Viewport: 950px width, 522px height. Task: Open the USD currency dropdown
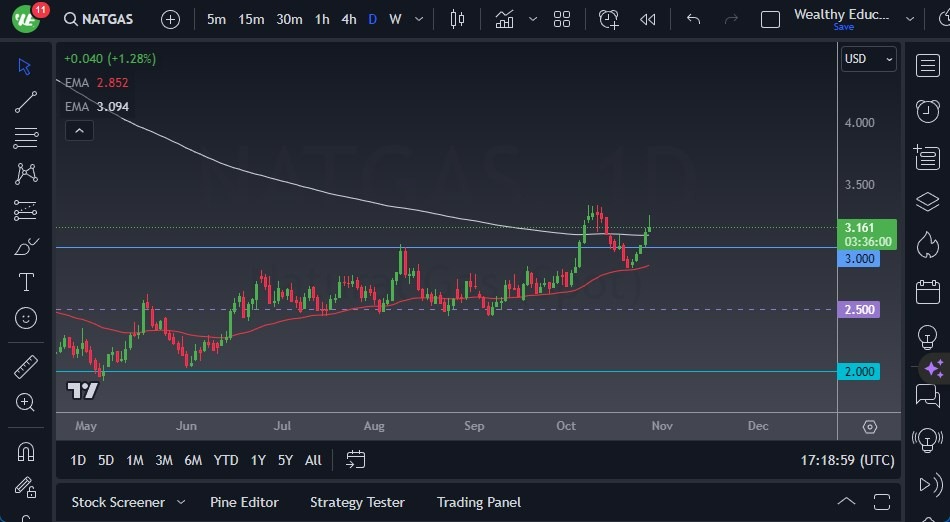point(868,59)
